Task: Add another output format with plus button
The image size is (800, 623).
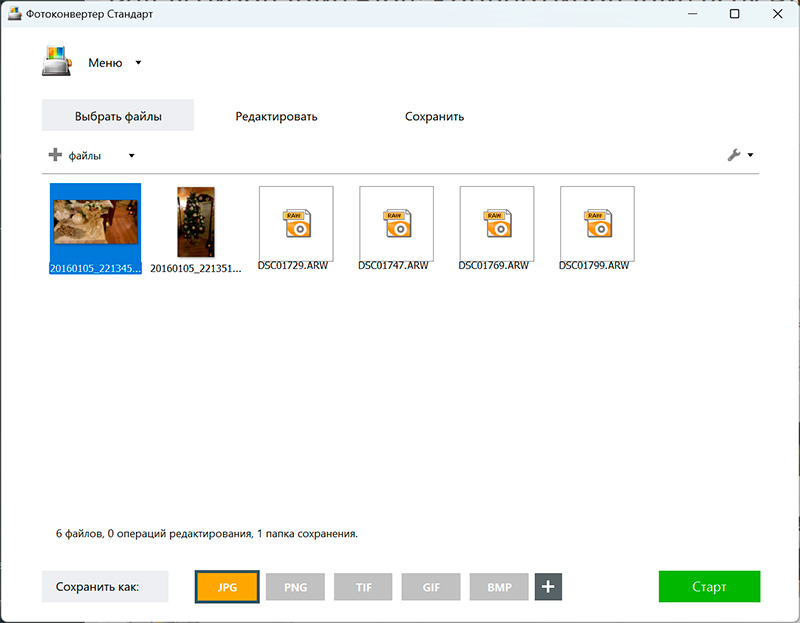Action: click(548, 587)
